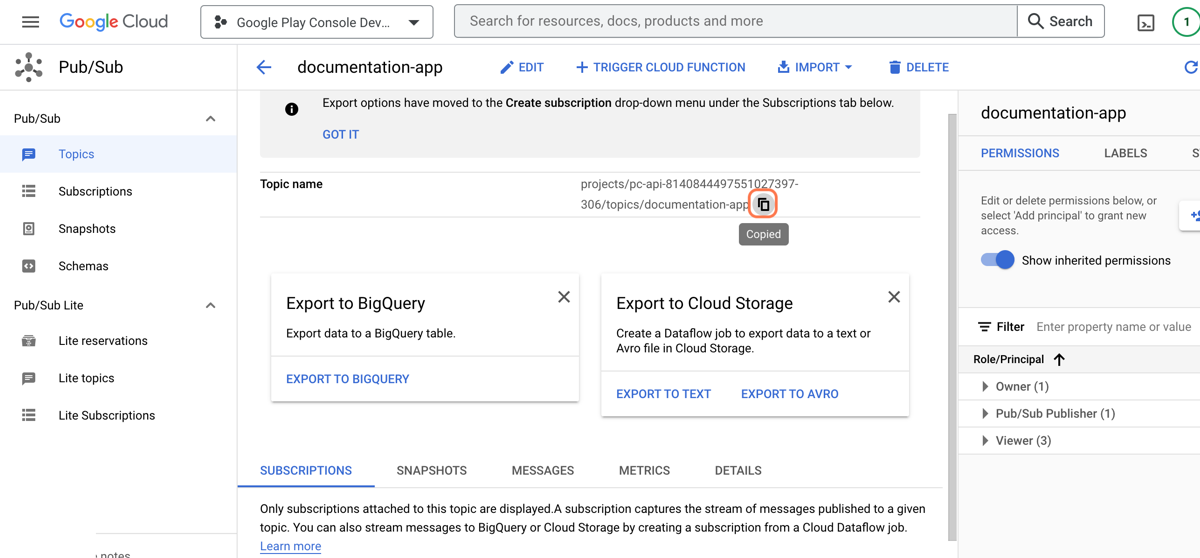
Task: Click the Filter icon
Action: coord(984,327)
